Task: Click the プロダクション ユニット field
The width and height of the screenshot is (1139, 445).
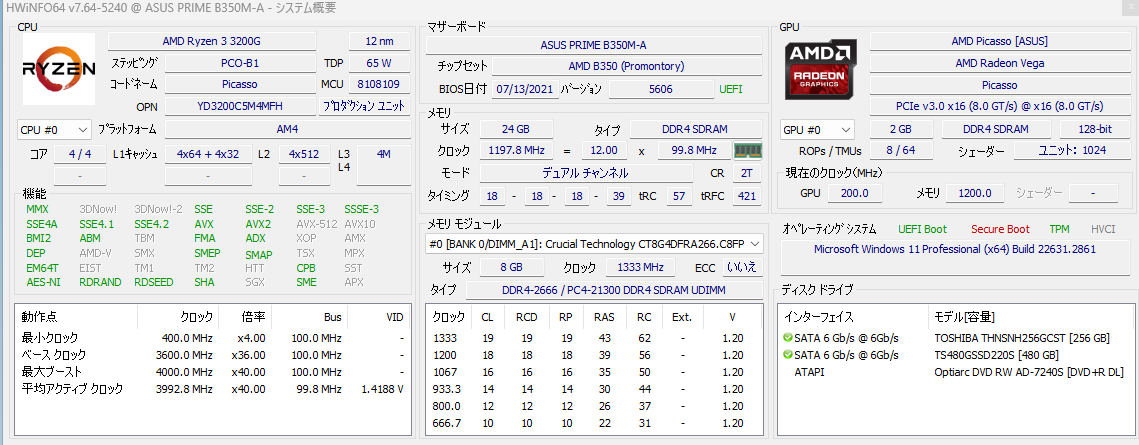Action: (365, 107)
